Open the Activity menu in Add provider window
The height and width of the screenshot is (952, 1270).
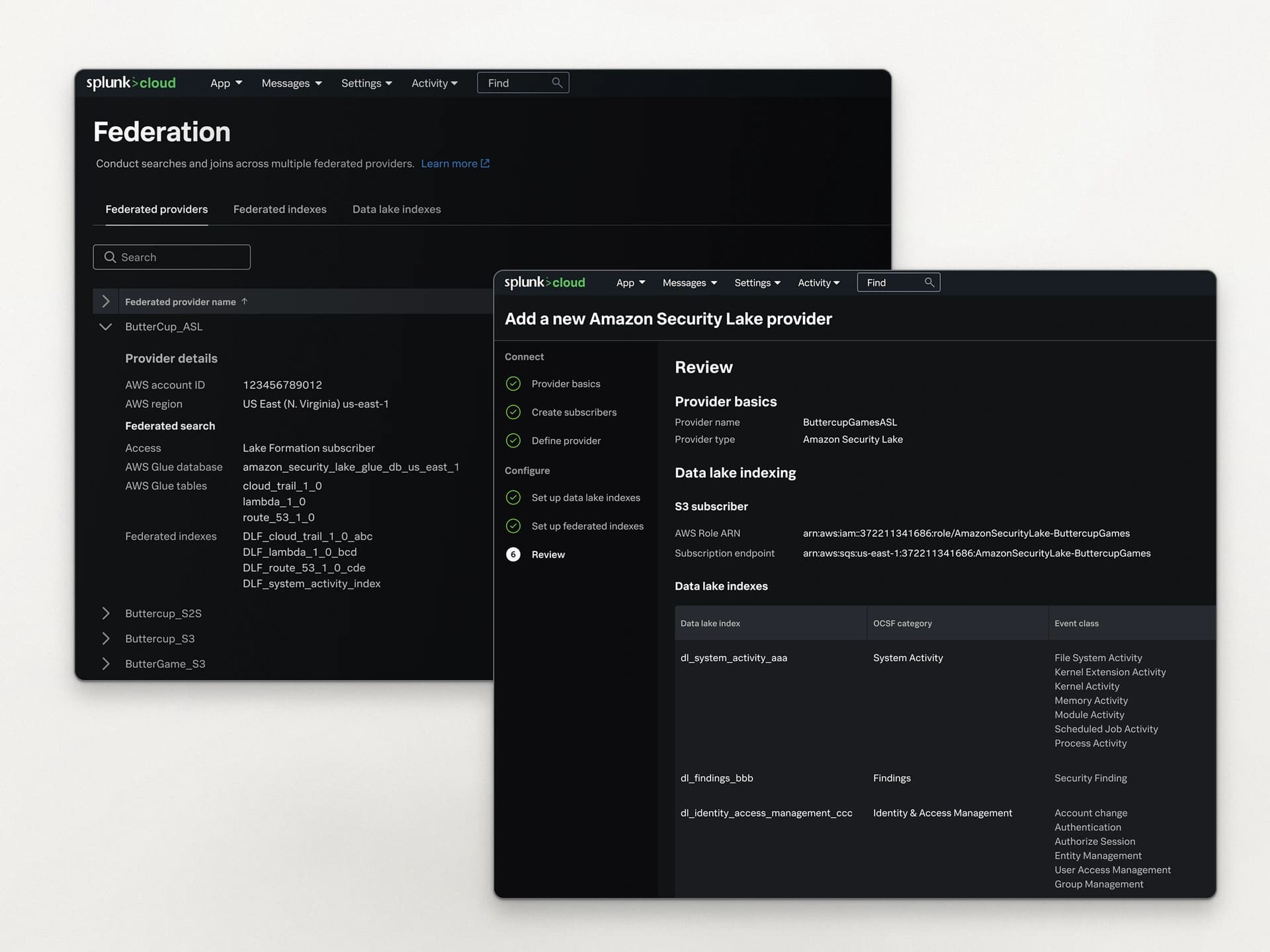coord(819,282)
